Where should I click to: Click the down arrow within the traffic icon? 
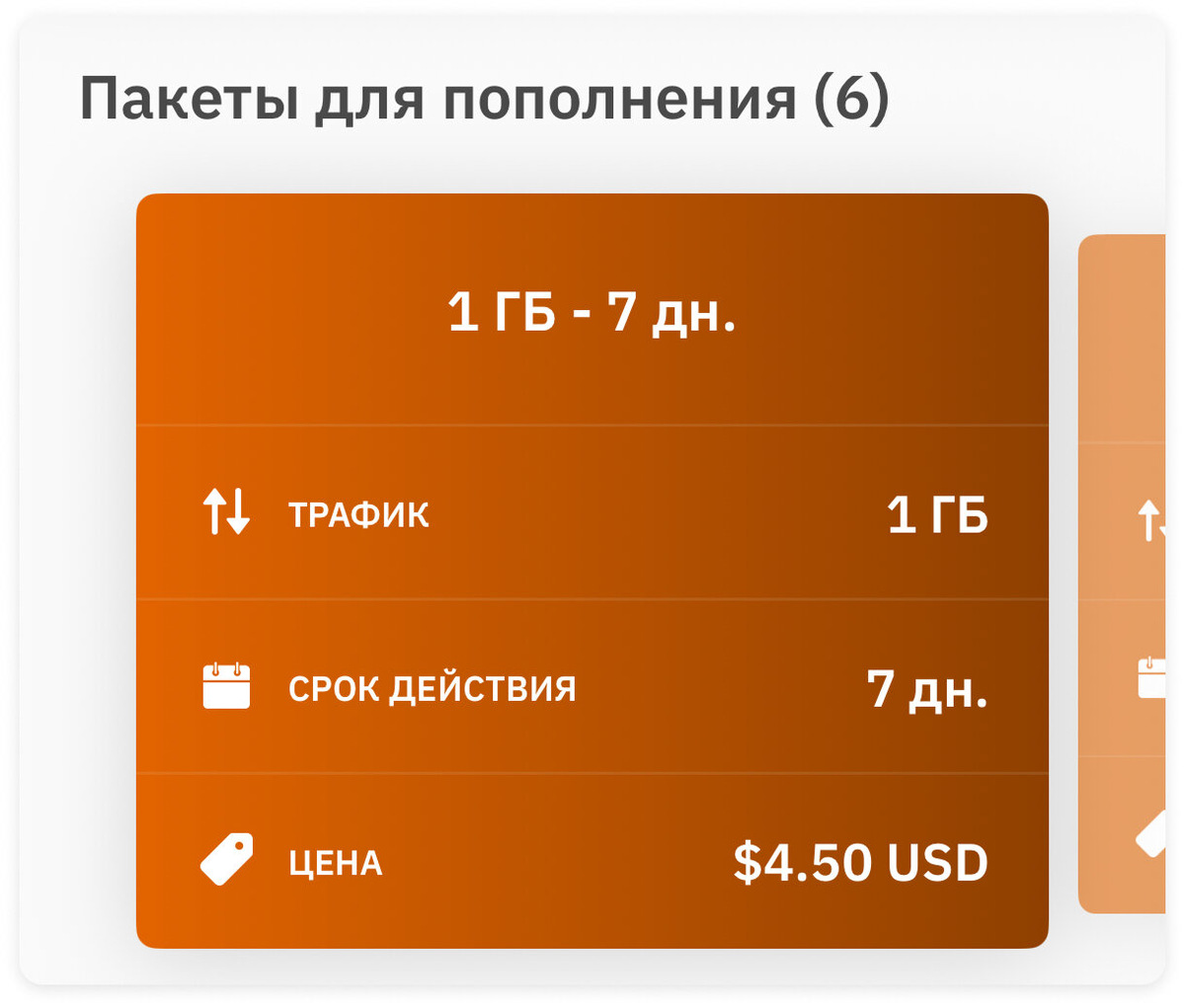click(x=240, y=512)
